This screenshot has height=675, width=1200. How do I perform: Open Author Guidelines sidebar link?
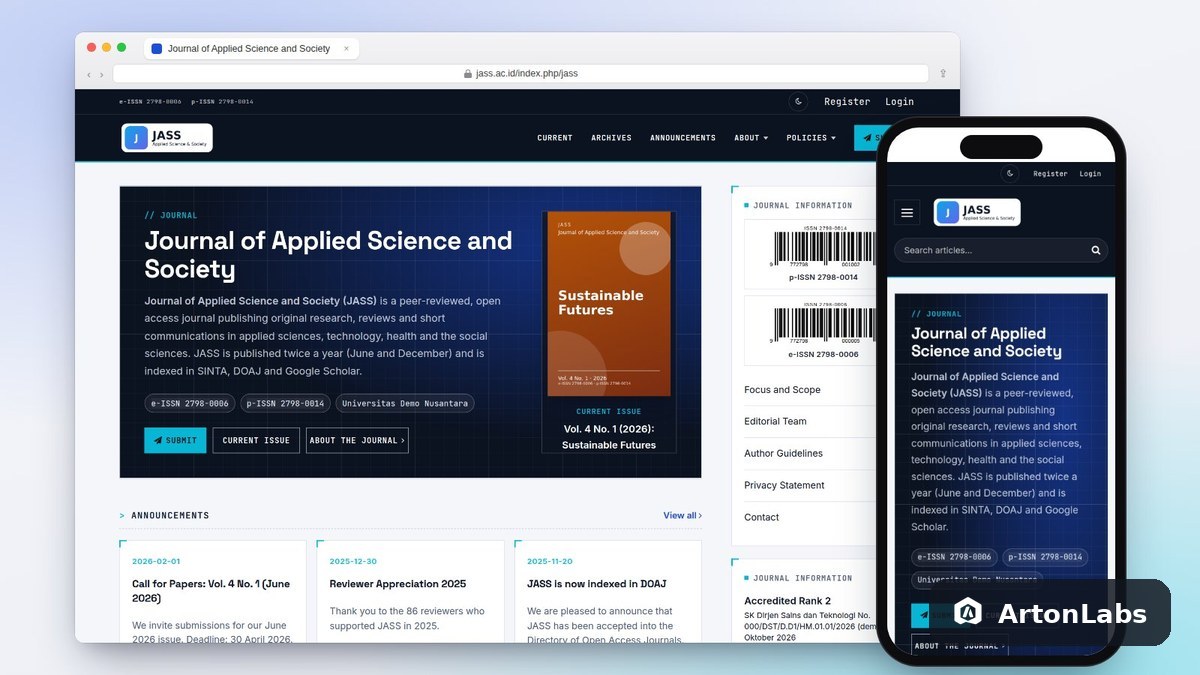click(783, 453)
